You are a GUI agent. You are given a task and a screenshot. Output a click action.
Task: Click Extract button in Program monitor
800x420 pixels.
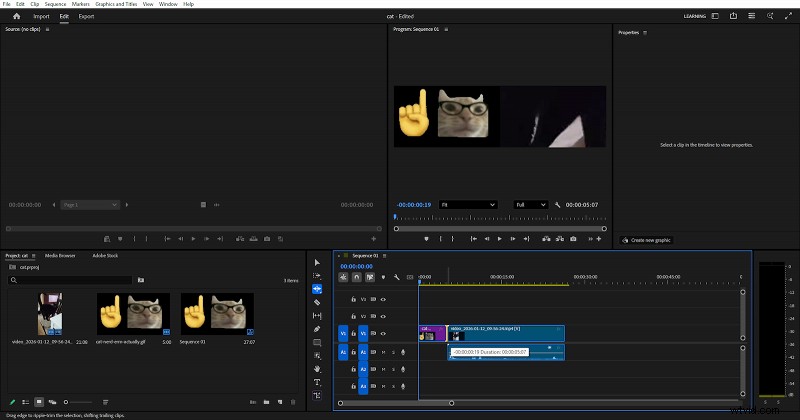(560, 239)
